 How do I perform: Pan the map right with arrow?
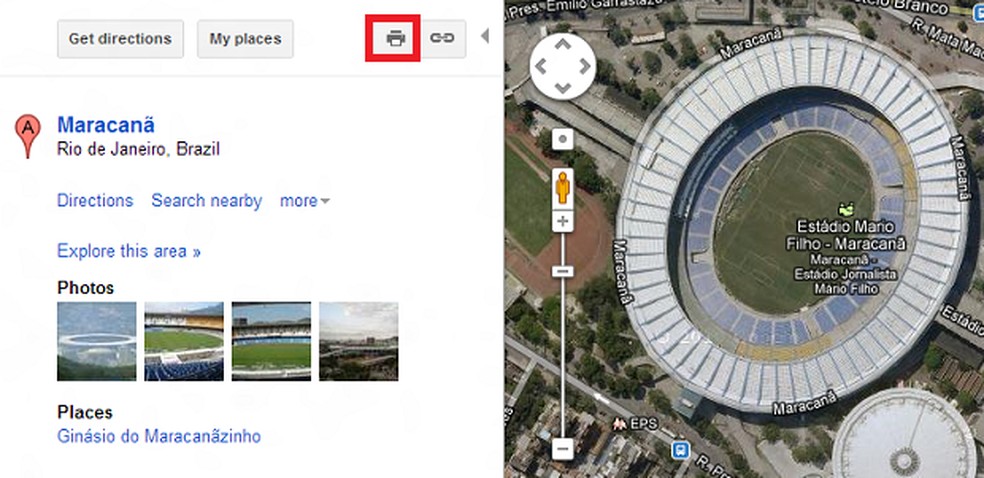point(586,66)
